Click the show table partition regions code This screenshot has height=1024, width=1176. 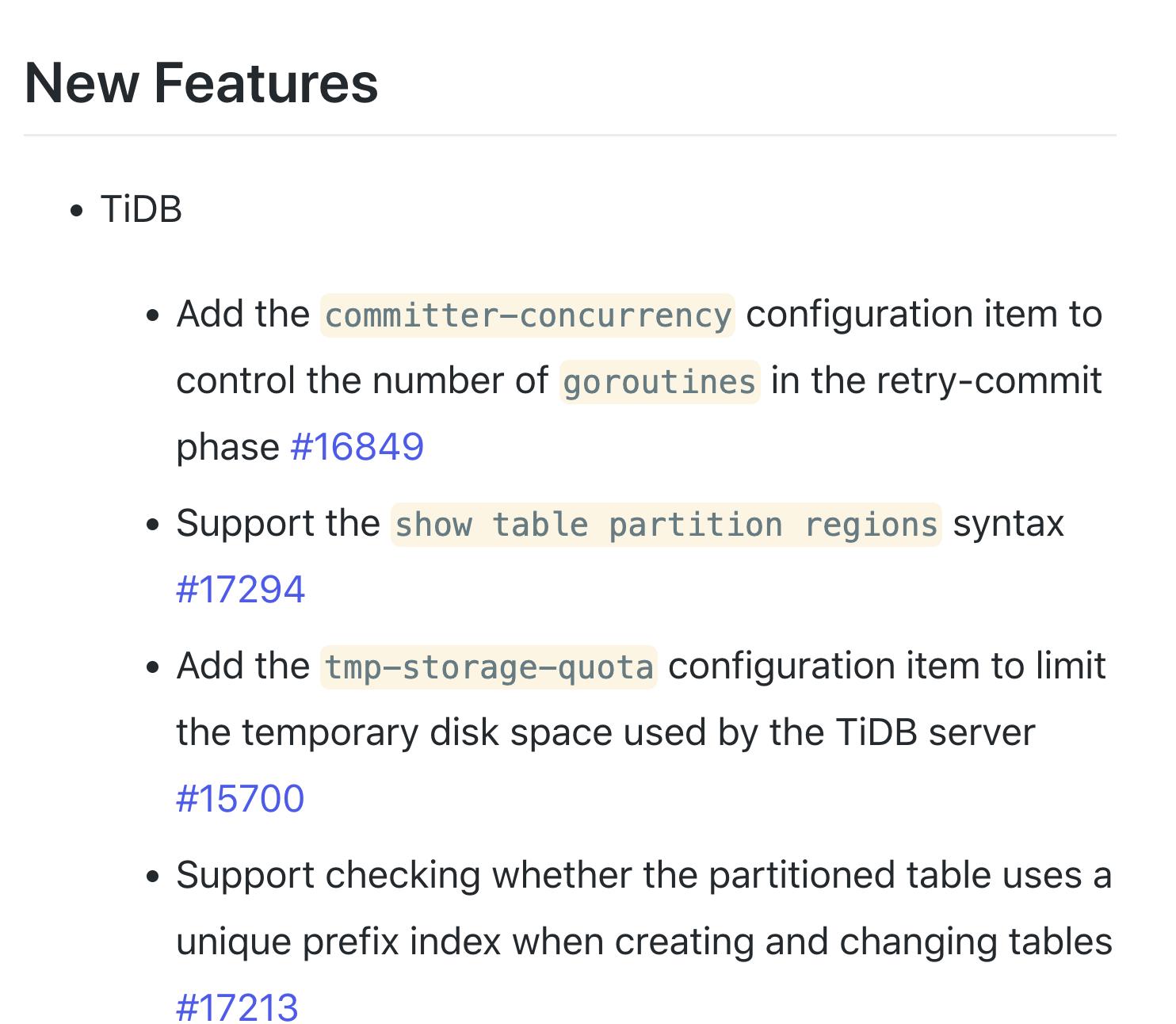tap(666, 525)
